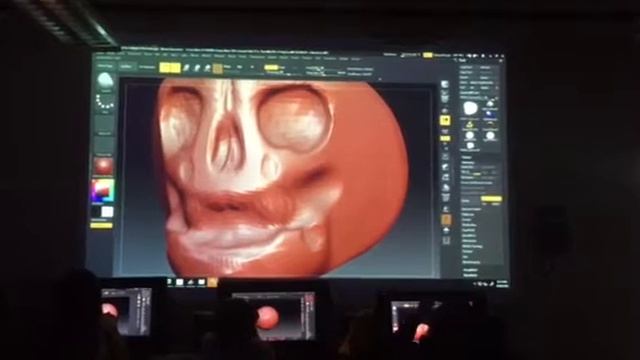The height and width of the screenshot is (360, 640).
Task: Select the yellow star polymesh tool icon
Action: (470, 124)
